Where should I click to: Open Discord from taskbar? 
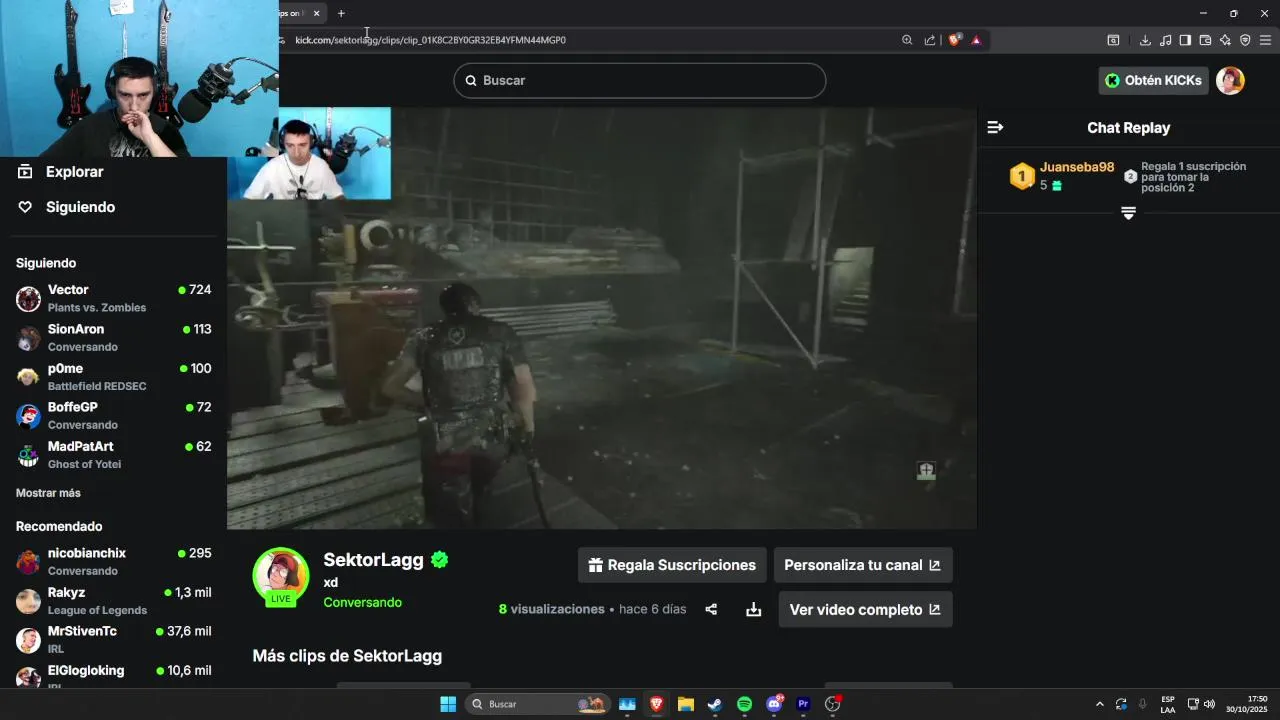click(x=774, y=704)
